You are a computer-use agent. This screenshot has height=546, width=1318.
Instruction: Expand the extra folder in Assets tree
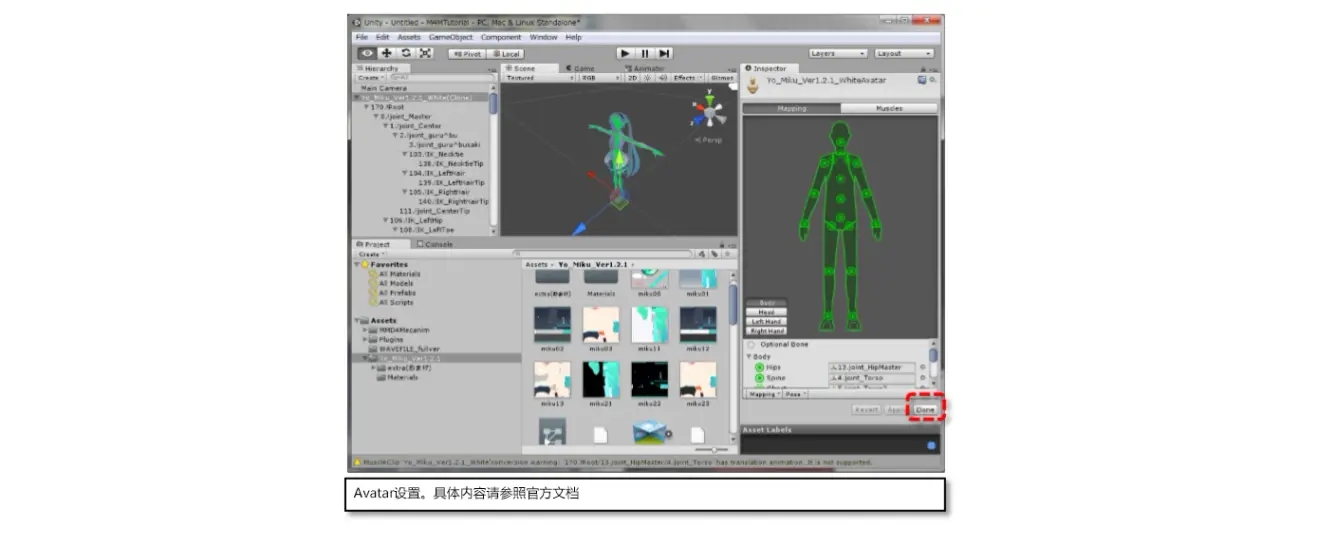[x=374, y=367]
